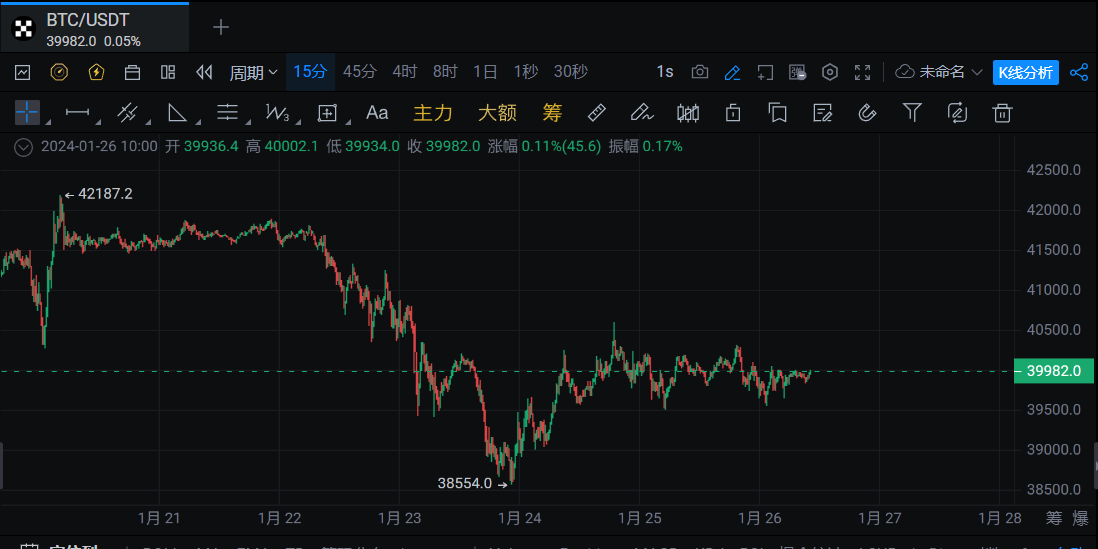
Task: Take a chart screenshot with camera icon
Action: [700, 72]
